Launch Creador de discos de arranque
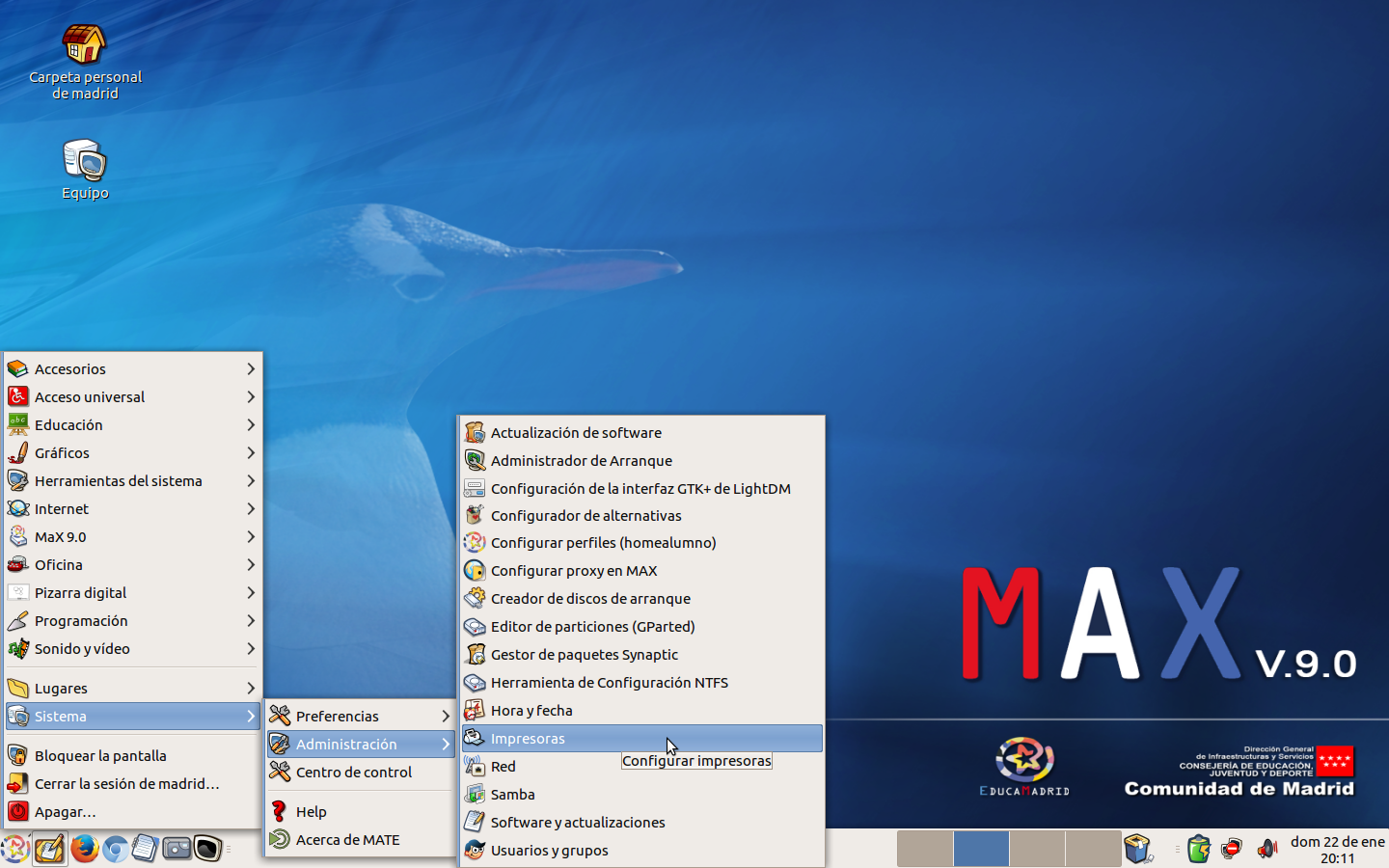The width and height of the screenshot is (1389, 868). 642,599
